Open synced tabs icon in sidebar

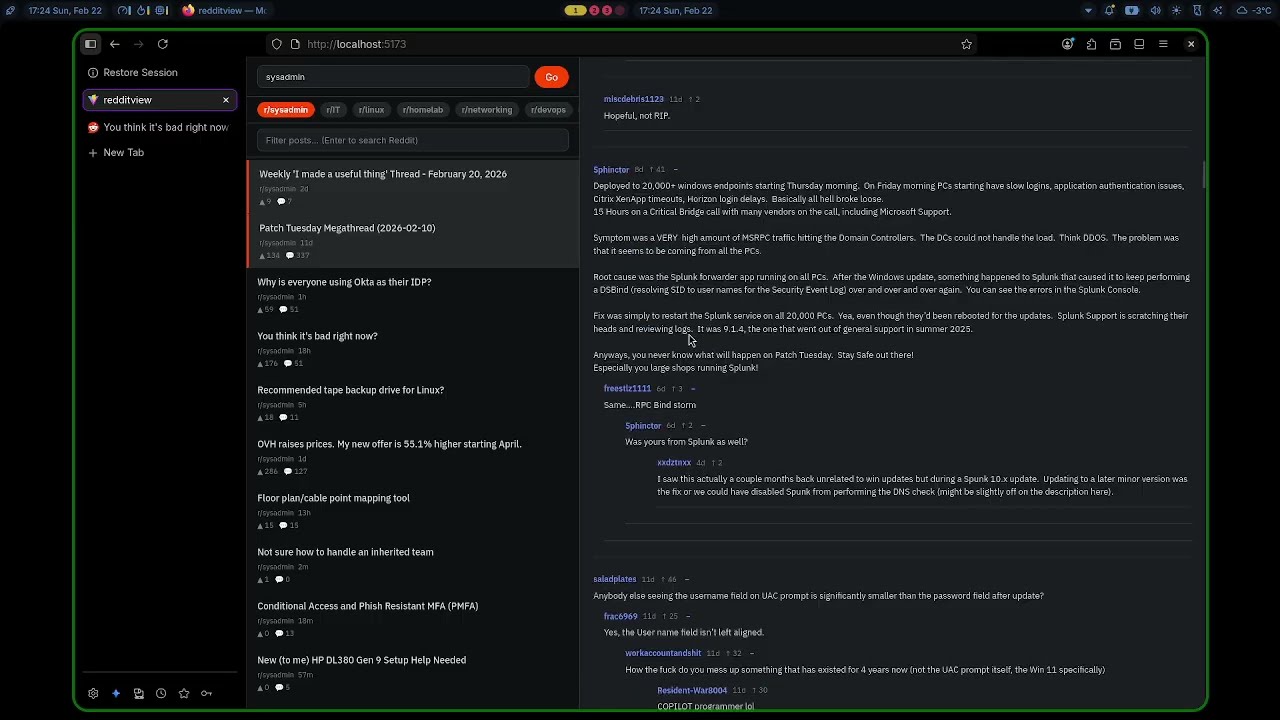[x=139, y=693]
